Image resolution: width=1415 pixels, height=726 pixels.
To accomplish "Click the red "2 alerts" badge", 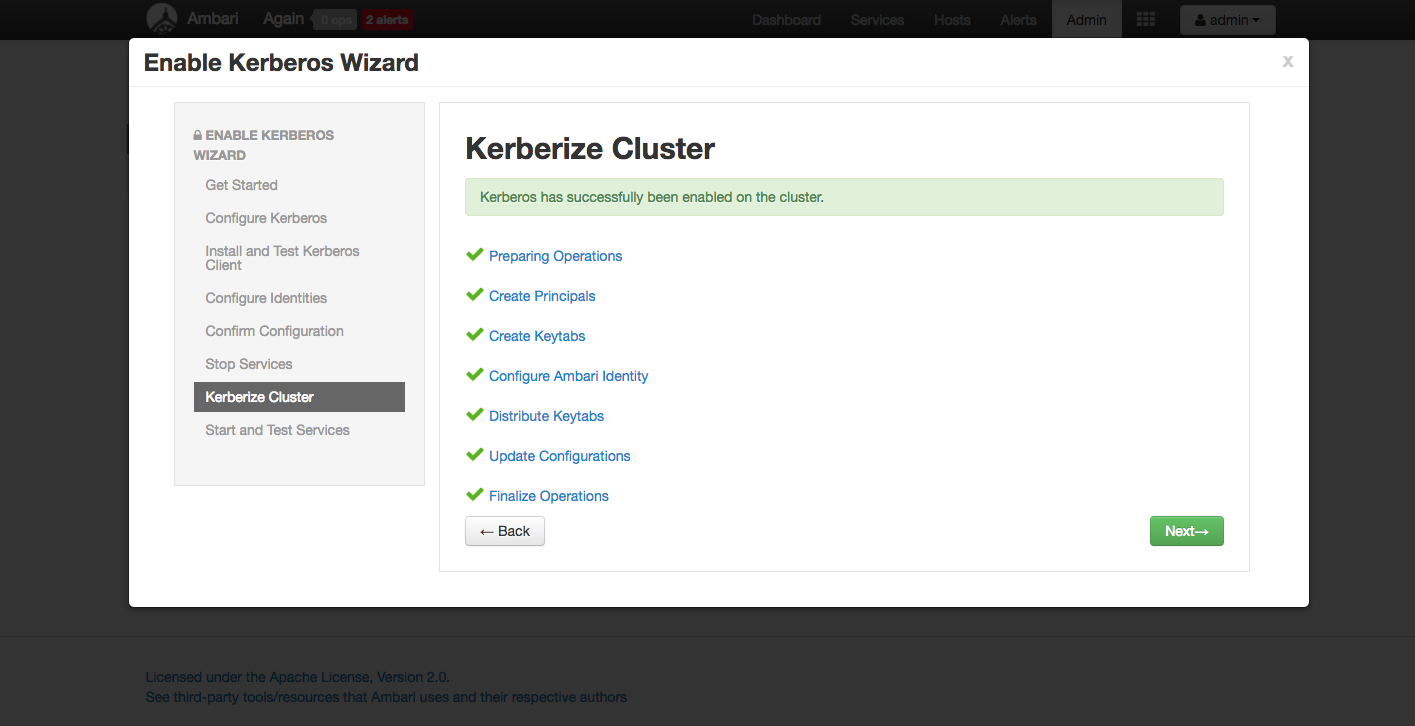I will pyautogui.click(x=387, y=18).
